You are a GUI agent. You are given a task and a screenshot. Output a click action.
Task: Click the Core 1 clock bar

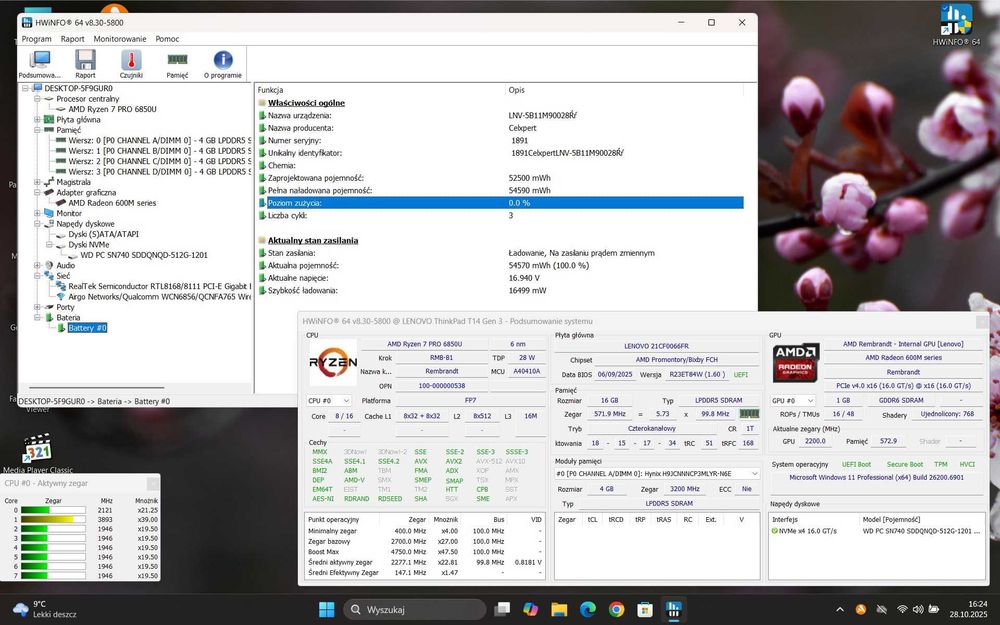coord(53,520)
